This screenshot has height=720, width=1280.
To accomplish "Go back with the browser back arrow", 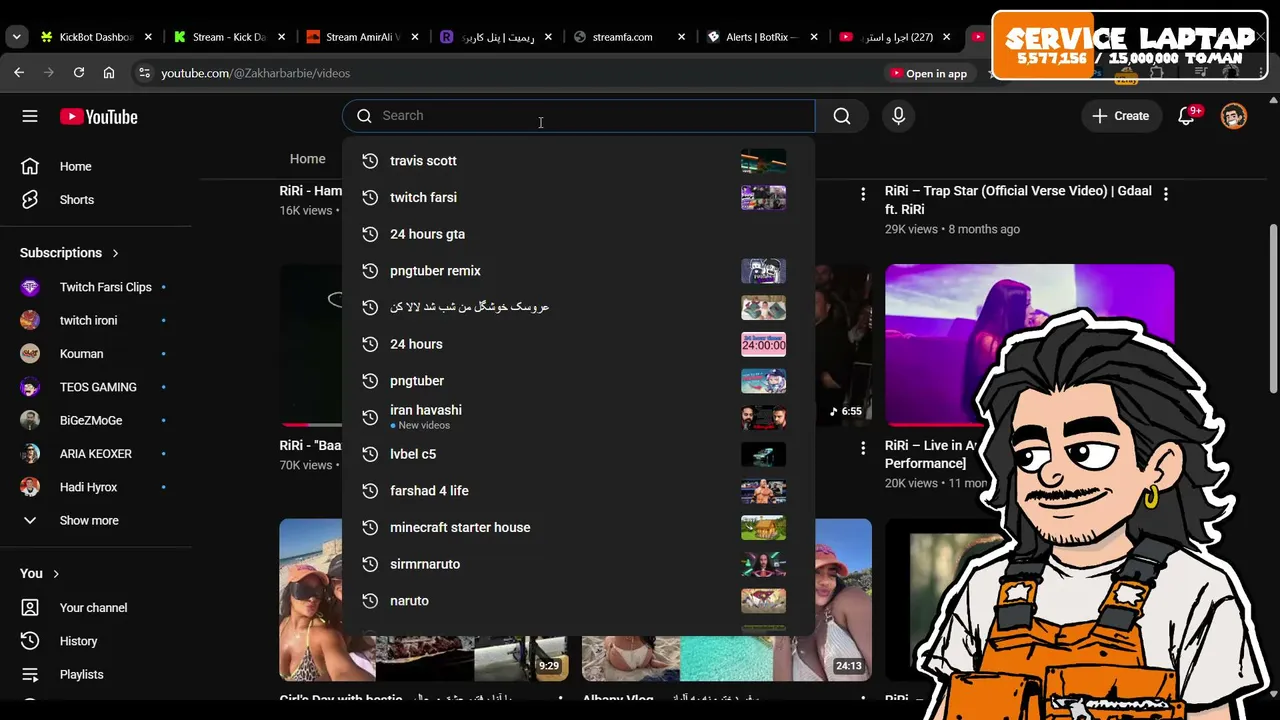I will click(19, 73).
